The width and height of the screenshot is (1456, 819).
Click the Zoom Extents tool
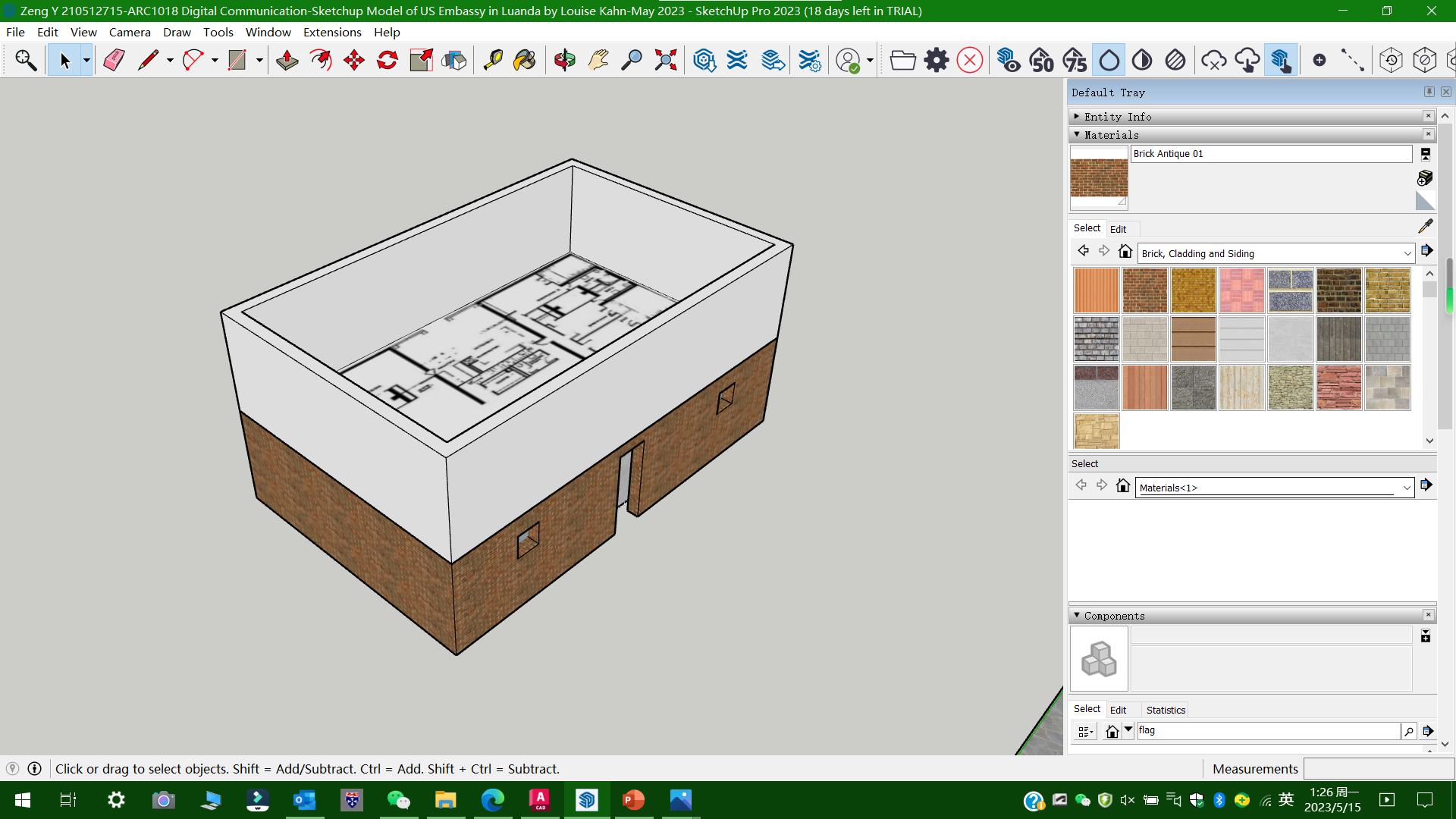(665, 60)
